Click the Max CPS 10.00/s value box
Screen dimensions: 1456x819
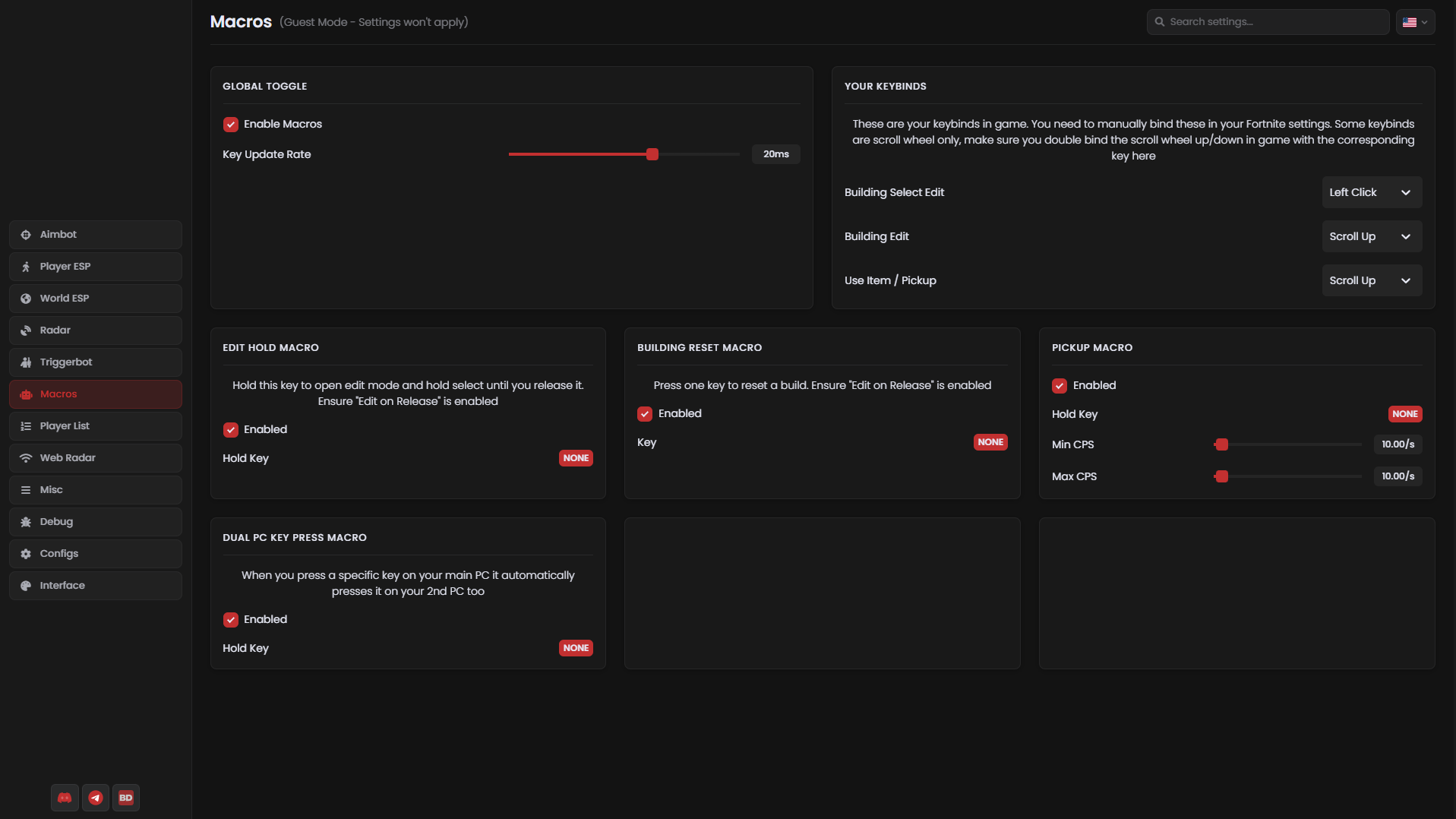click(1398, 476)
